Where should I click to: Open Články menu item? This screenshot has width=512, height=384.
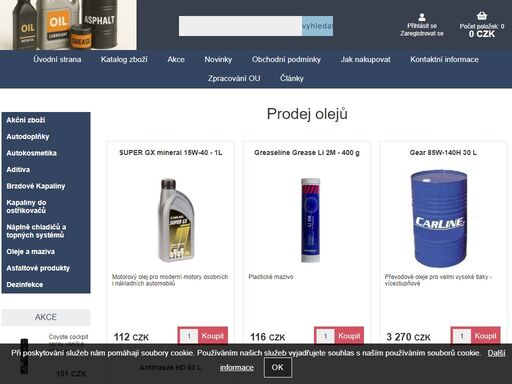[292, 78]
